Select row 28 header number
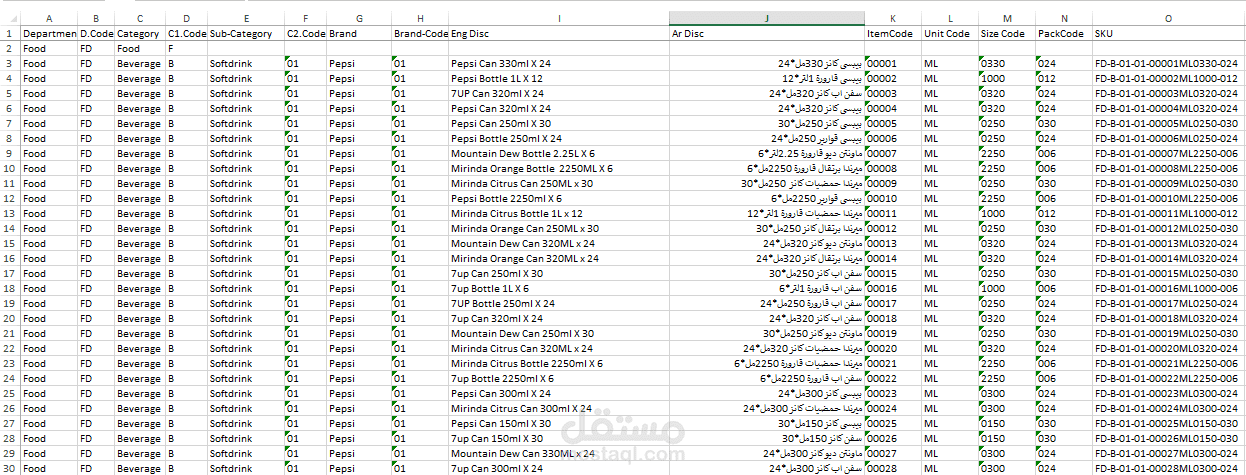The width and height of the screenshot is (1246, 475). (10, 438)
